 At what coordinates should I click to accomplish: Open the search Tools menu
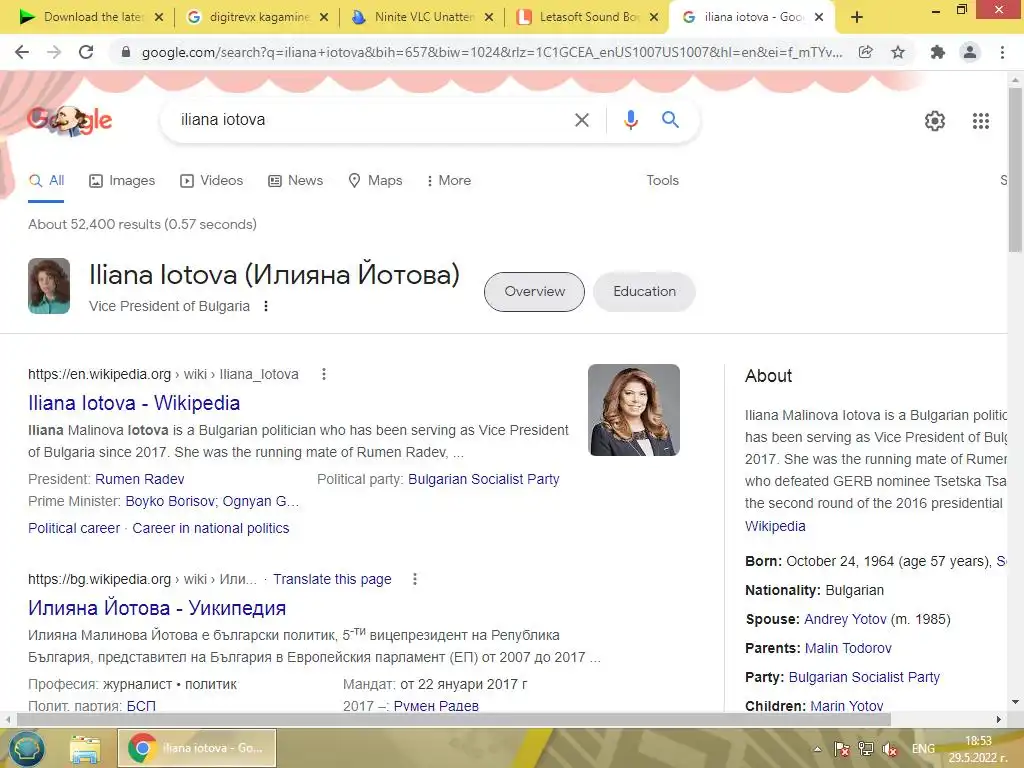click(x=662, y=181)
